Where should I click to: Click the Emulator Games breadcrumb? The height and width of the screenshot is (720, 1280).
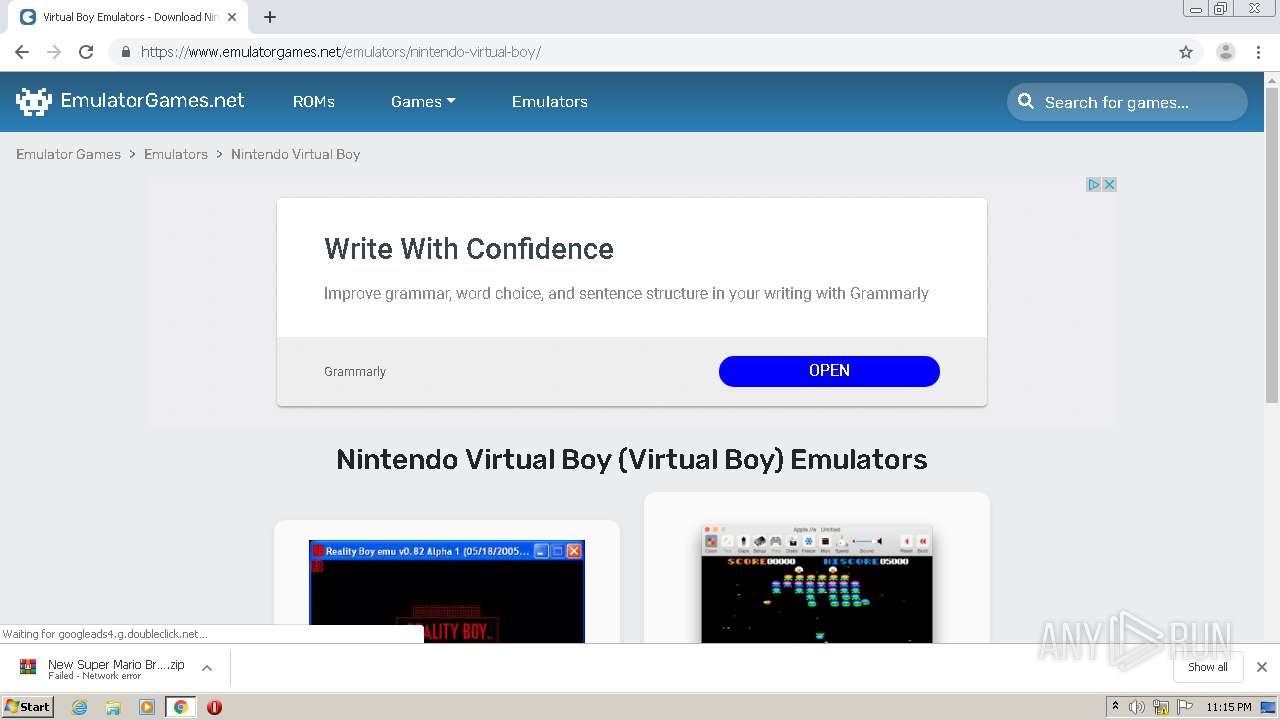[x=68, y=154]
